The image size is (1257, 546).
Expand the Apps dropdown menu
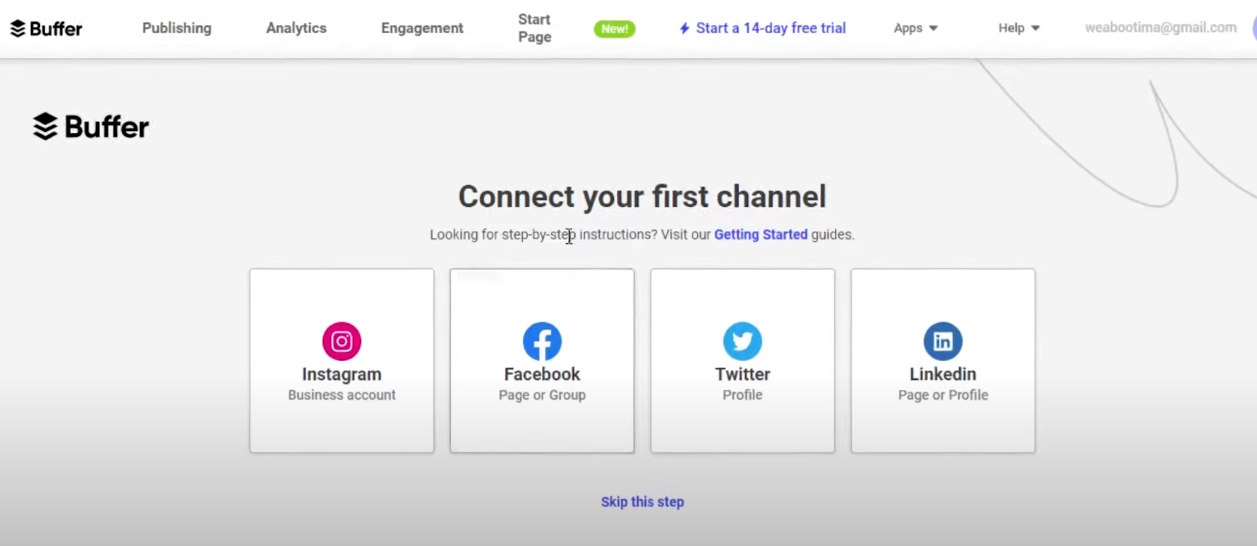[916, 28]
